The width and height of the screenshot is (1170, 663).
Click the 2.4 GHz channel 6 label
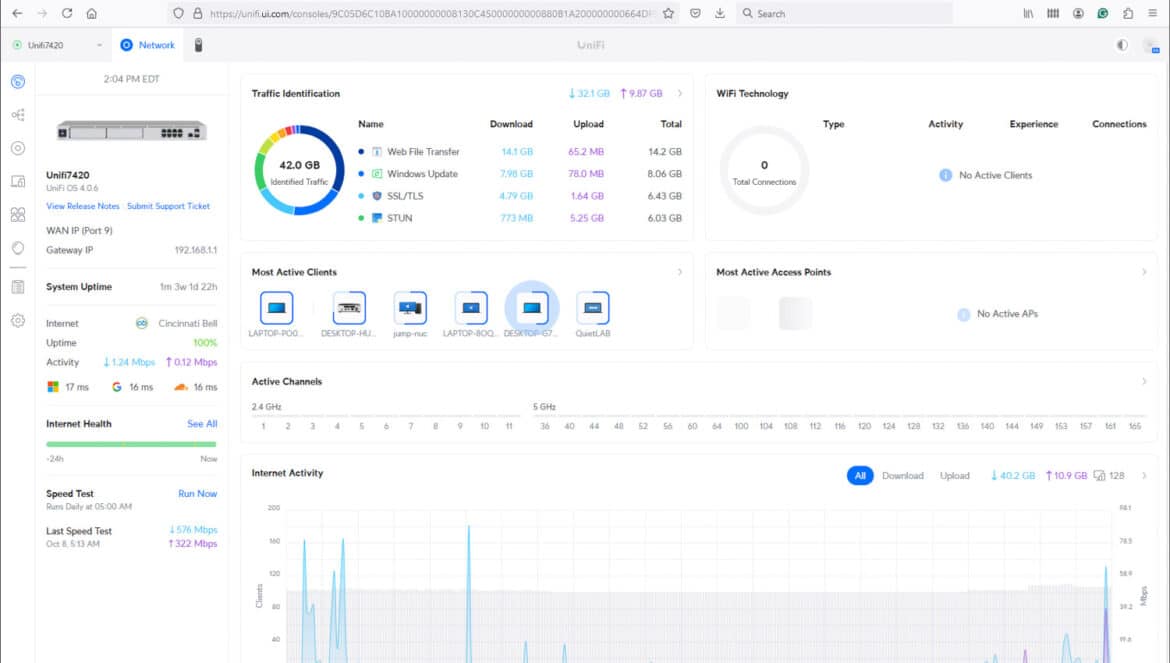click(386, 426)
